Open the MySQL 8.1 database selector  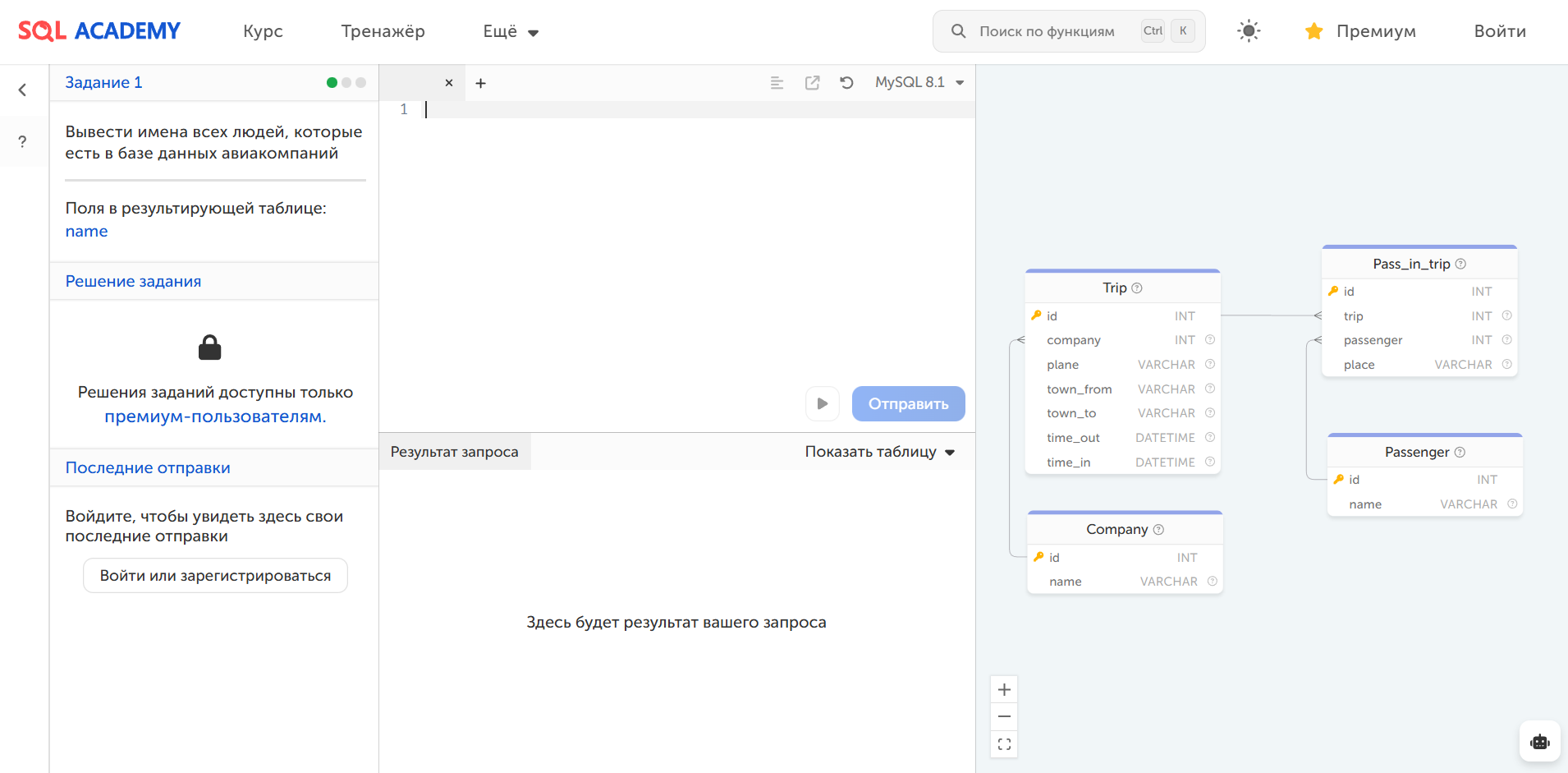[x=919, y=82]
